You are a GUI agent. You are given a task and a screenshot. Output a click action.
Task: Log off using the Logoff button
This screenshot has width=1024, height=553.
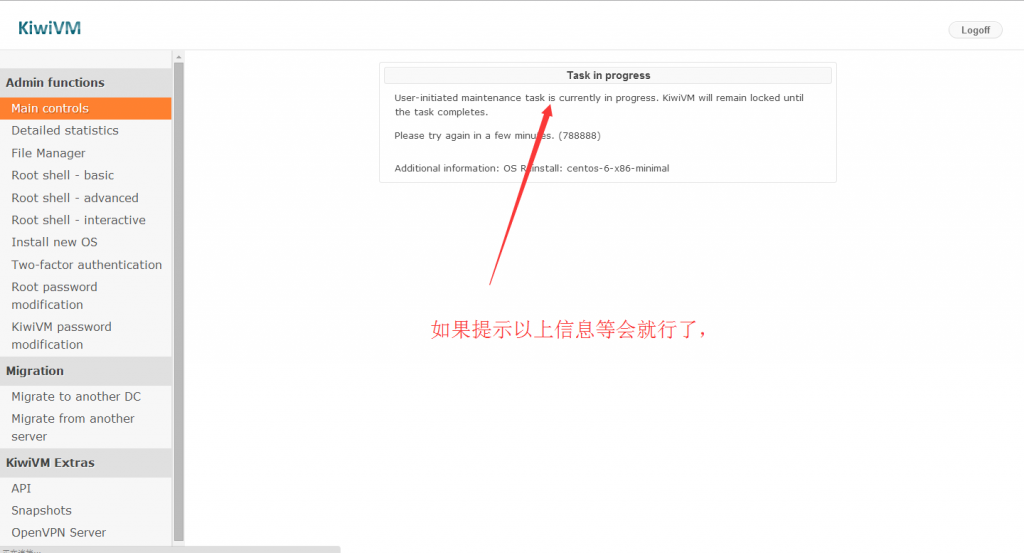pos(975,30)
